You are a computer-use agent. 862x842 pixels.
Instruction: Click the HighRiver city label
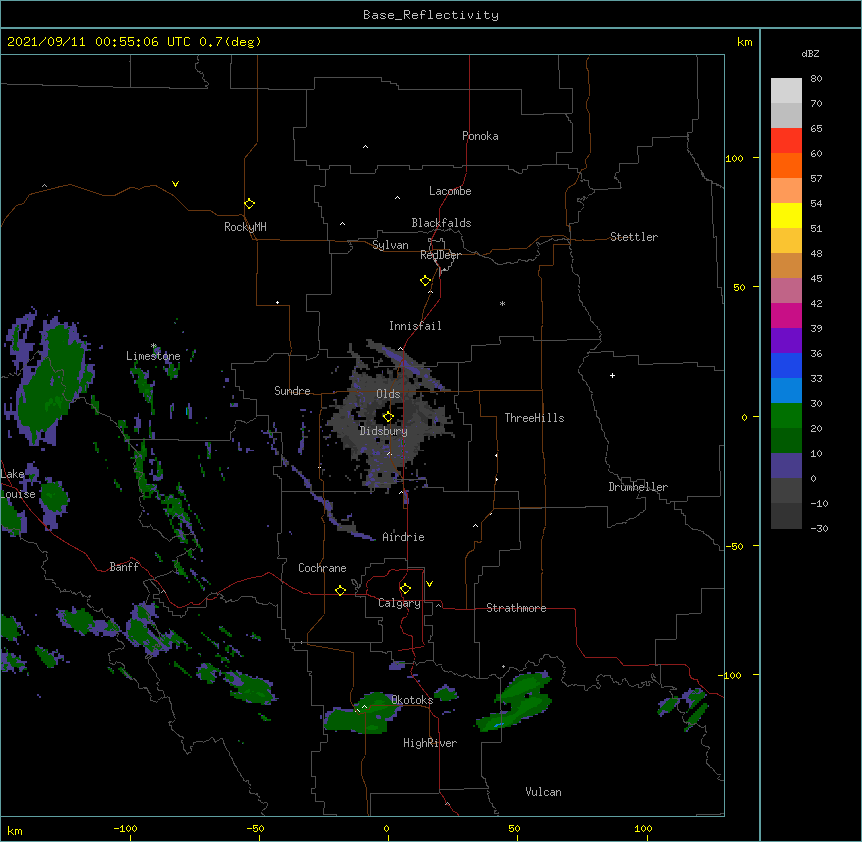click(430, 743)
